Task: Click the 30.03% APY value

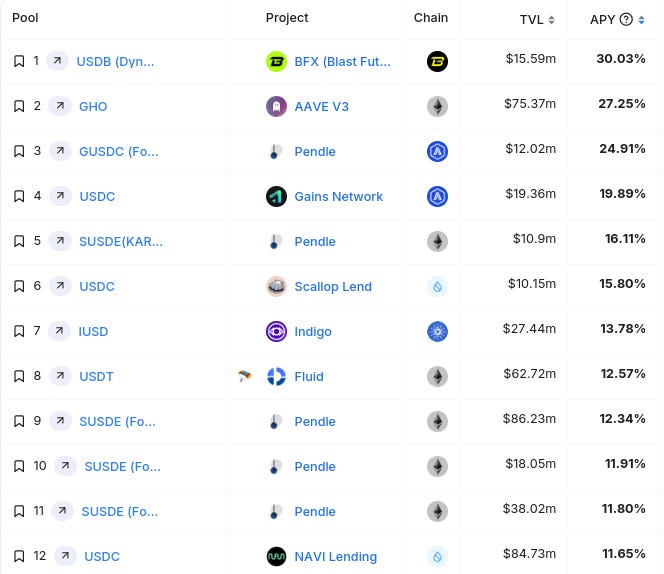Action: click(621, 58)
